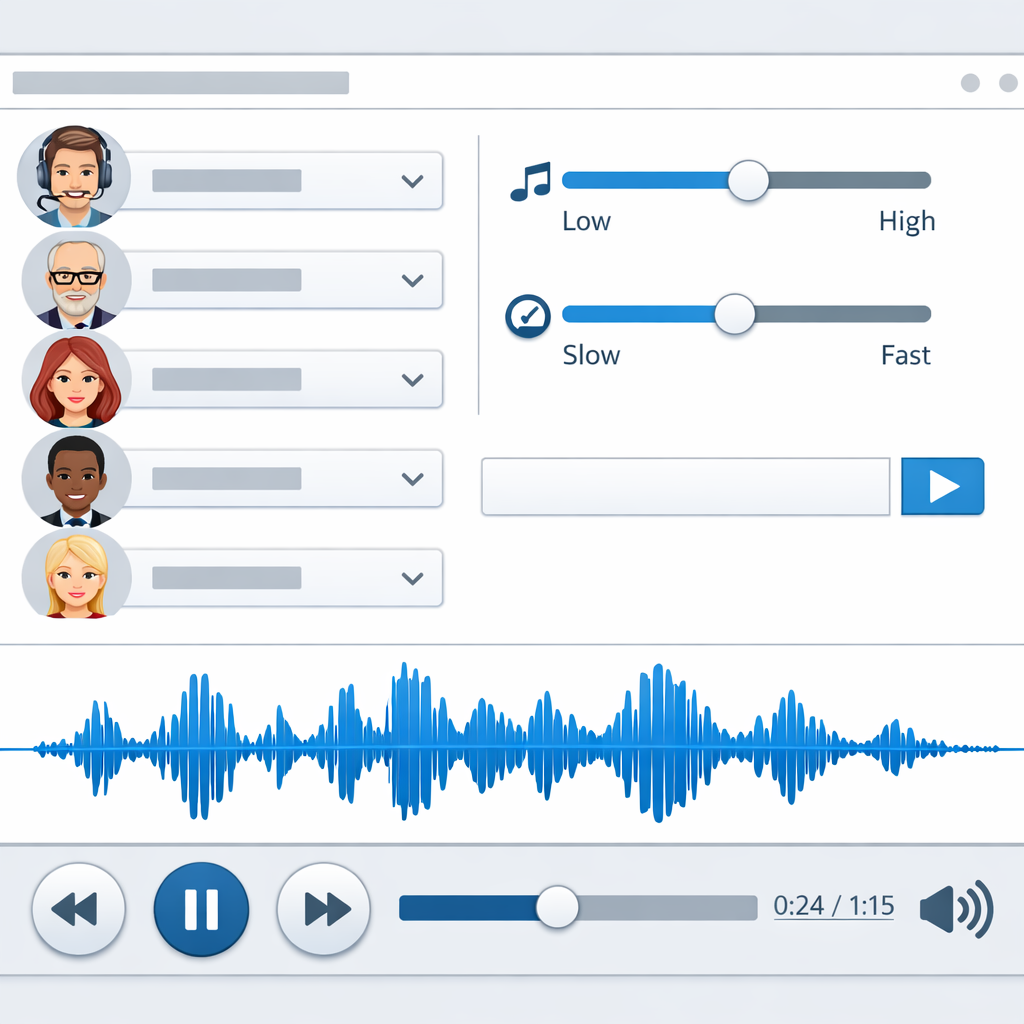Click the 0:24 / 1:15 time link
The image size is (1024, 1024).
click(x=833, y=905)
